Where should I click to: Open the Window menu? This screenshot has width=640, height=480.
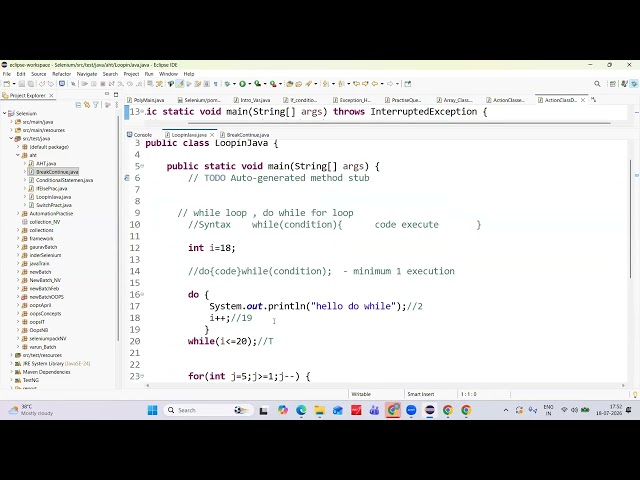tap(168, 74)
